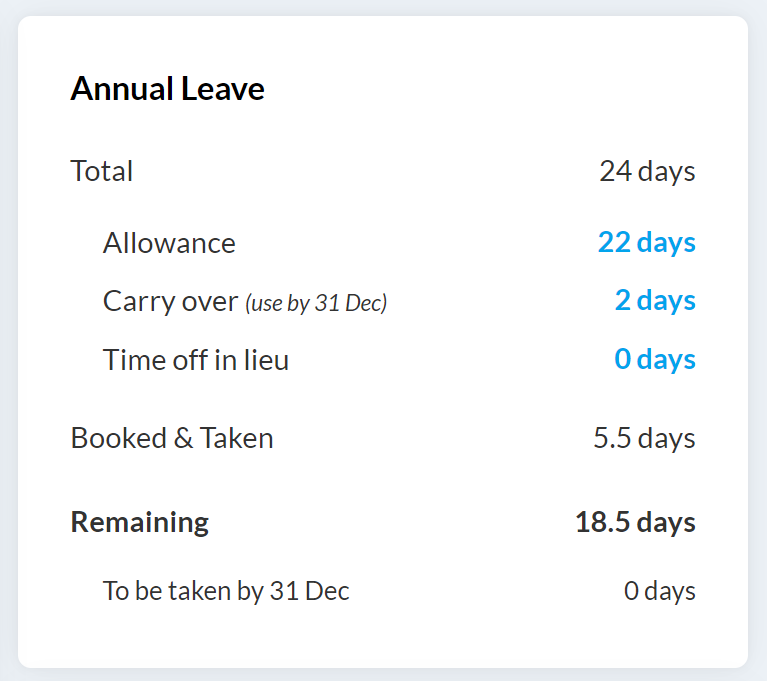
Task: Click the word Taken in Booked & Taken
Action: [x=237, y=438]
